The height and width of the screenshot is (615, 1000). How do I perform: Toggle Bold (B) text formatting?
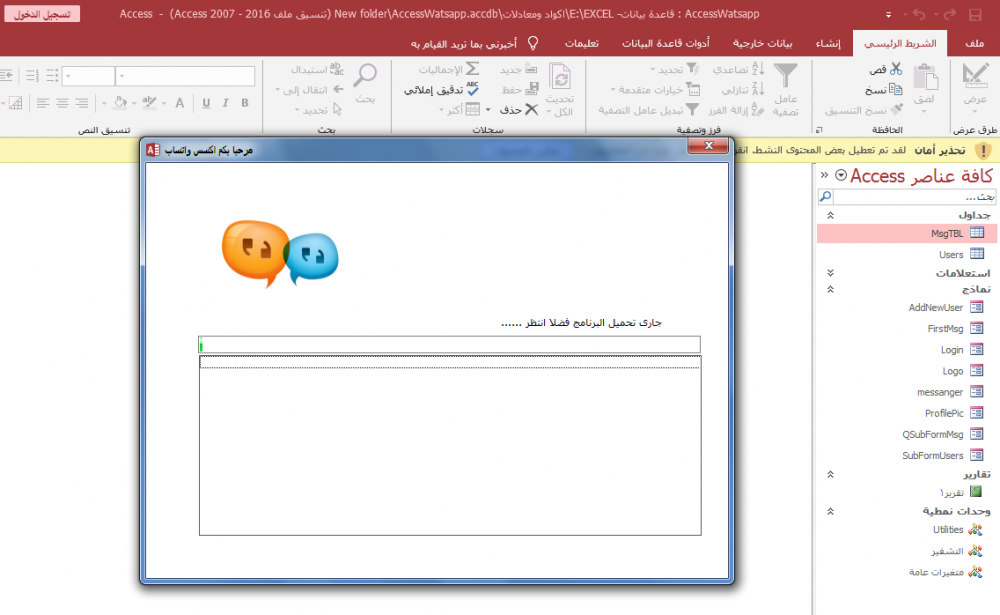(x=245, y=103)
